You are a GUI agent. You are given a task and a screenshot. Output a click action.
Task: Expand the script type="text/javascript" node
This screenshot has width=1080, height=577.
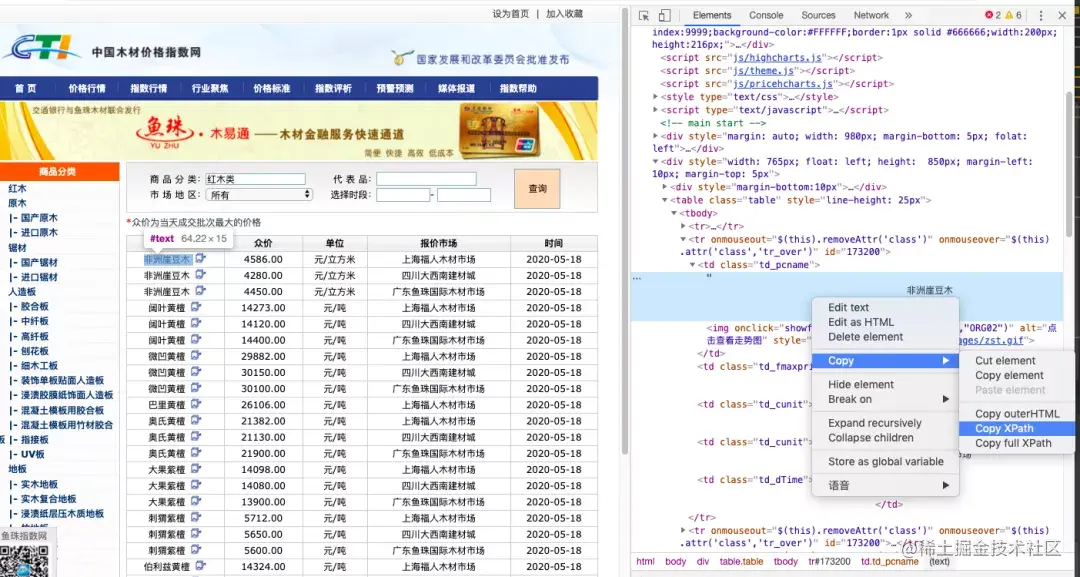pos(655,110)
